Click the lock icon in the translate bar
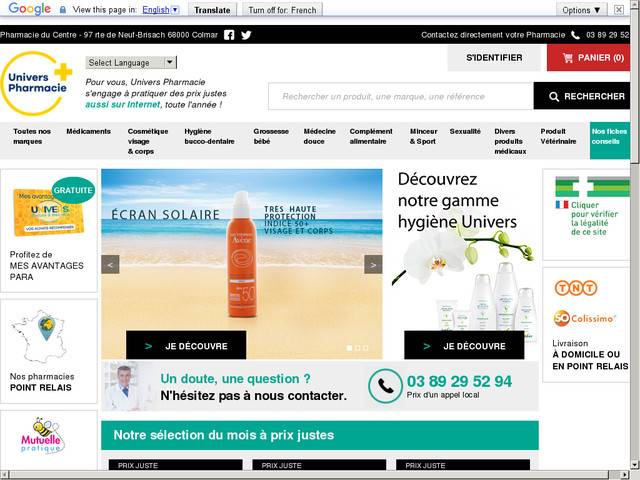The width and height of the screenshot is (640, 480). tap(63, 10)
